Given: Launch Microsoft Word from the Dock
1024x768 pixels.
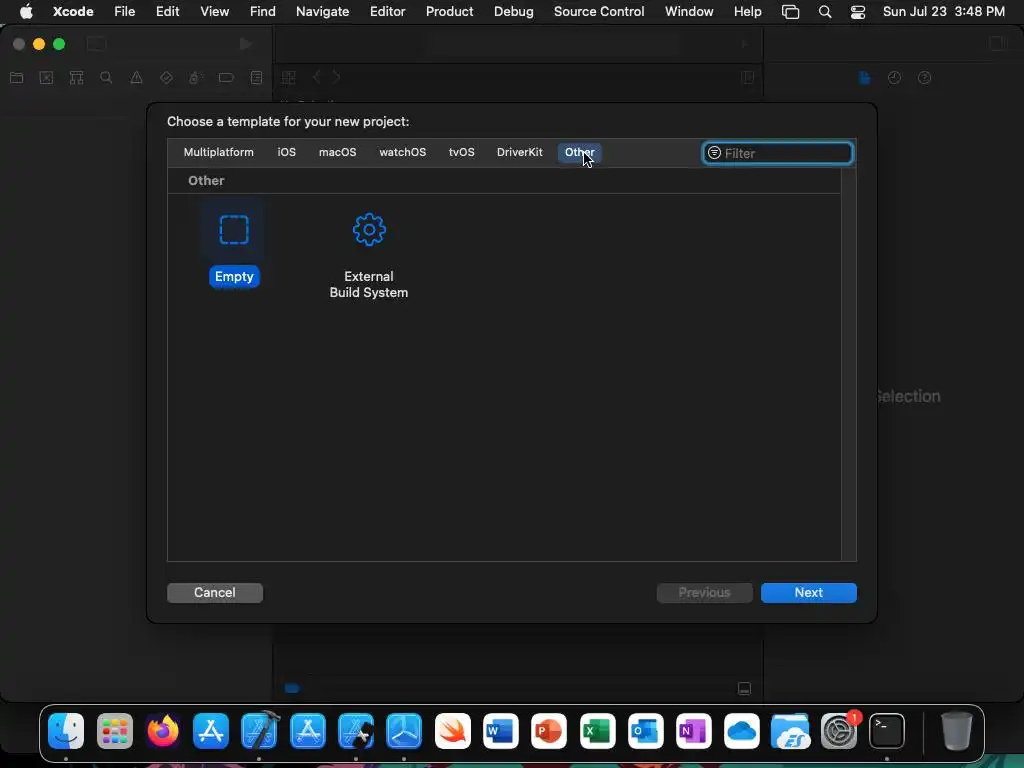Looking at the screenshot, I should (501, 731).
